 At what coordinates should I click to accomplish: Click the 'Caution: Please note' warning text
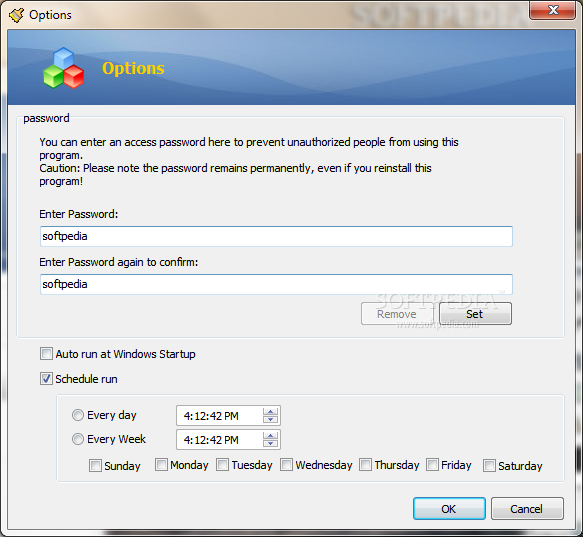tap(235, 175)
